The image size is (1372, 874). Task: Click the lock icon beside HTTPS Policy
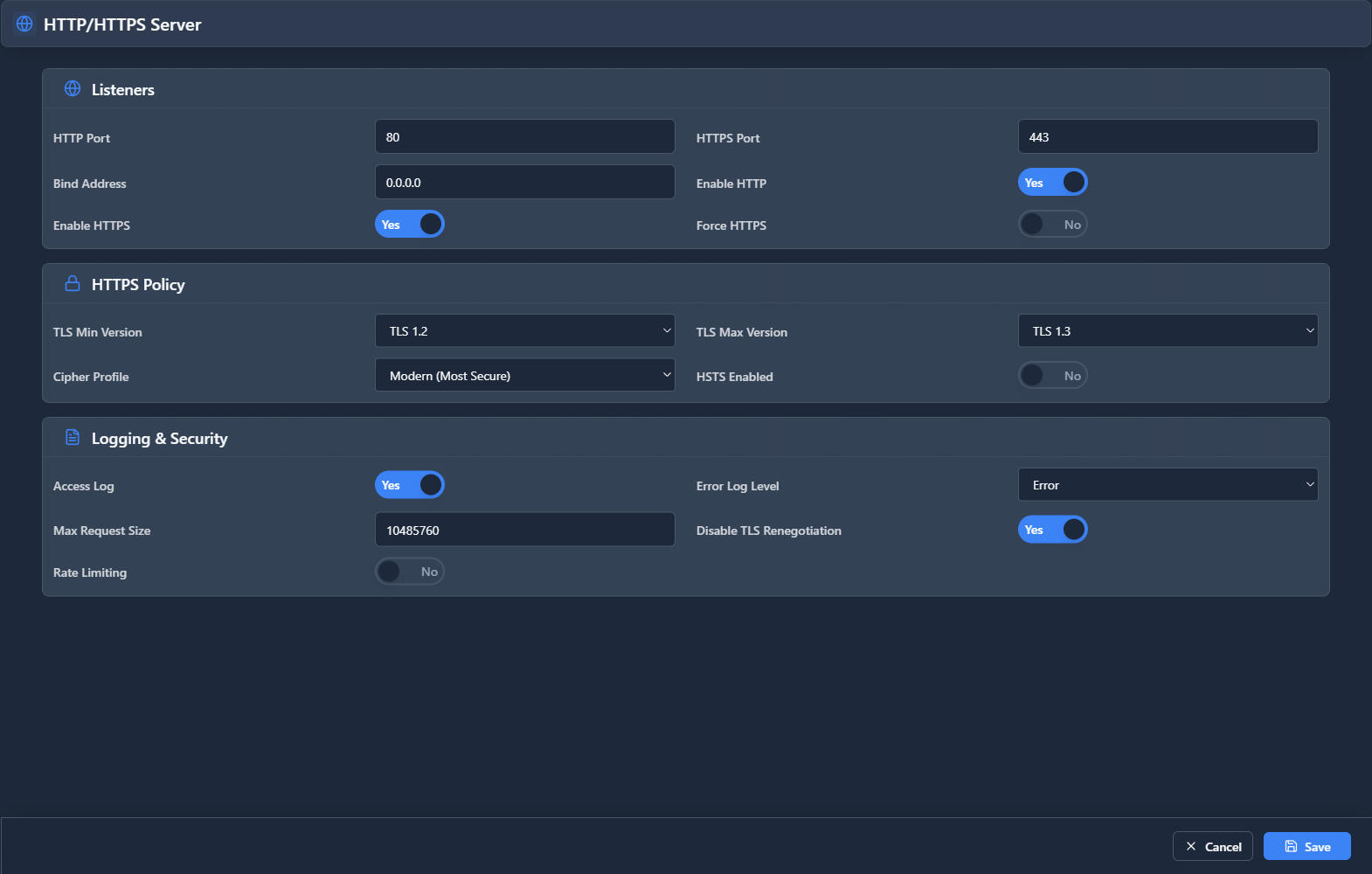[x=73, y=284]
